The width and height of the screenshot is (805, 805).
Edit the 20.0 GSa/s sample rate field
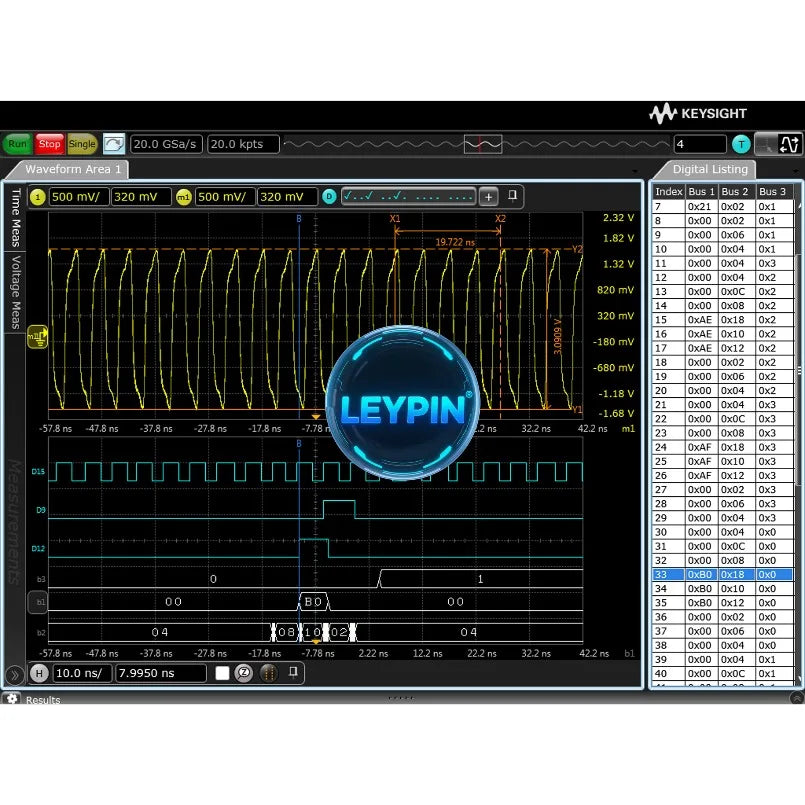click(166, 144)
